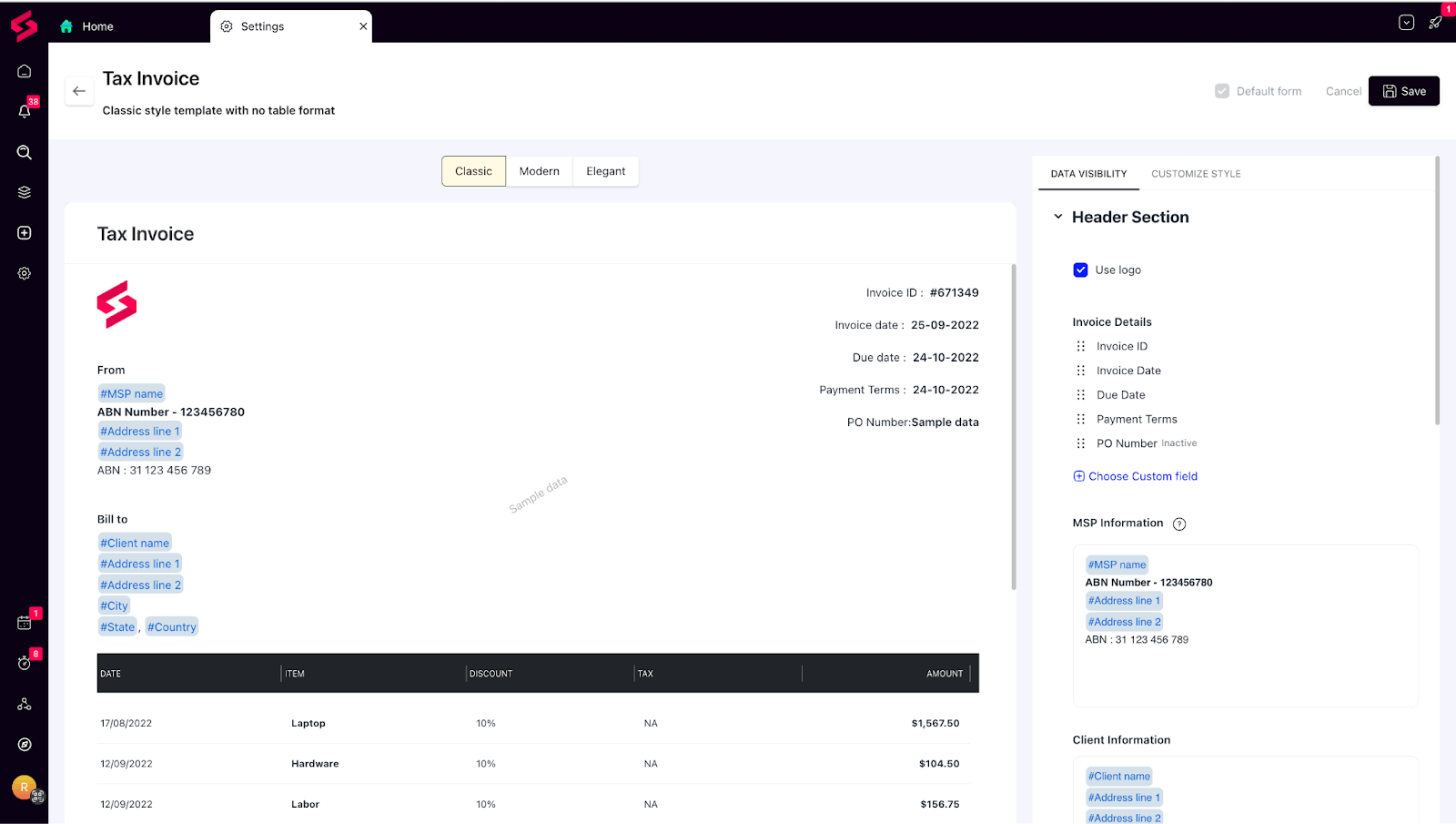Viewport: 1456px width, 824px height.
Task: Switch to the Modern template style
Action: coord(540,171)
